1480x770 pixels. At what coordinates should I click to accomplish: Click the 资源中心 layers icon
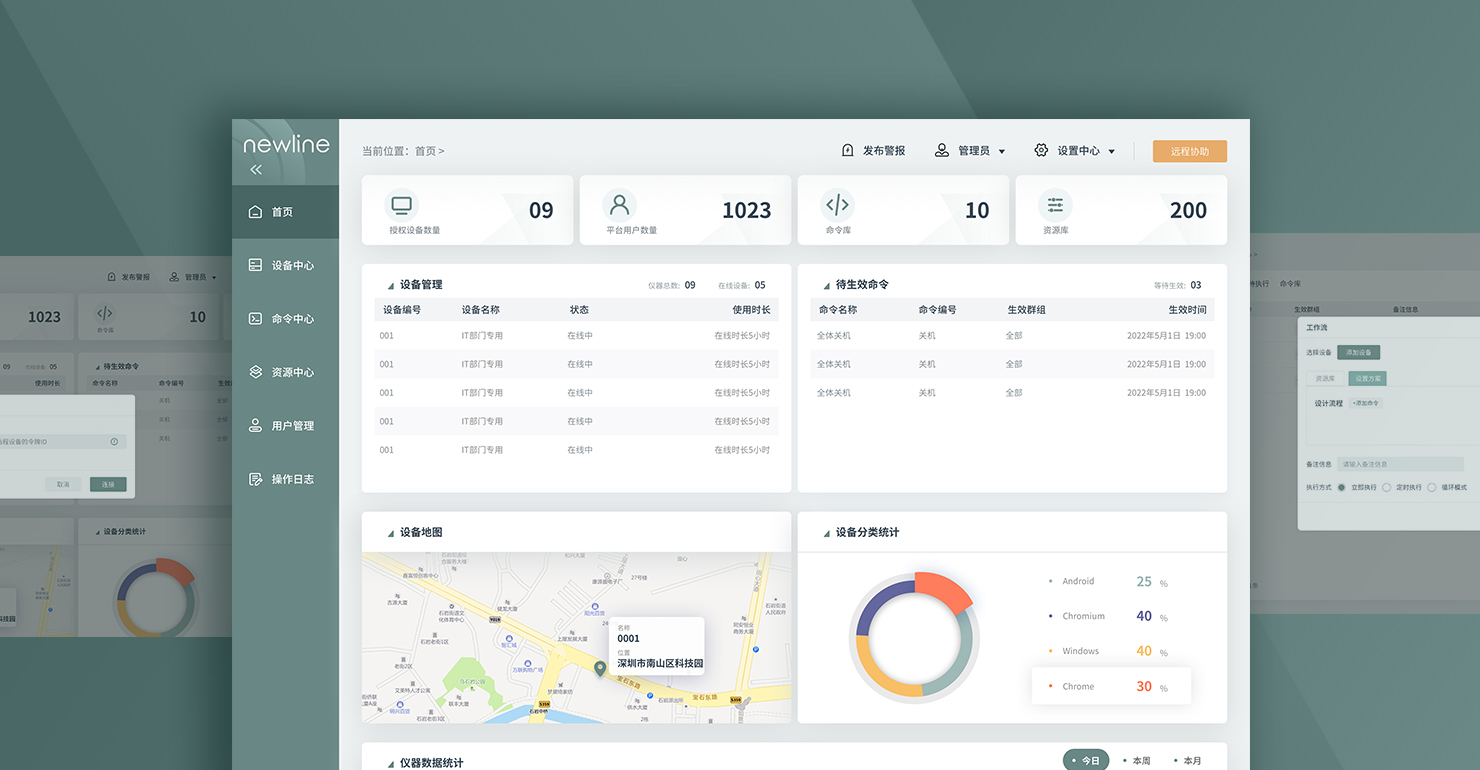(x=255, y=372)
